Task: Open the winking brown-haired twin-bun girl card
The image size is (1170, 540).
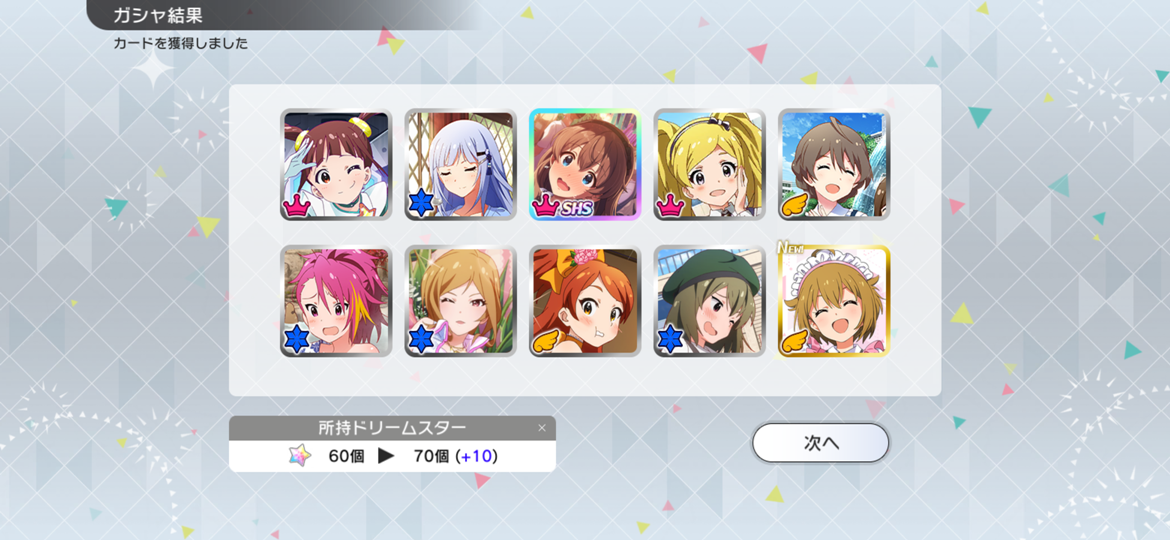Action: [x=336, y=165]
